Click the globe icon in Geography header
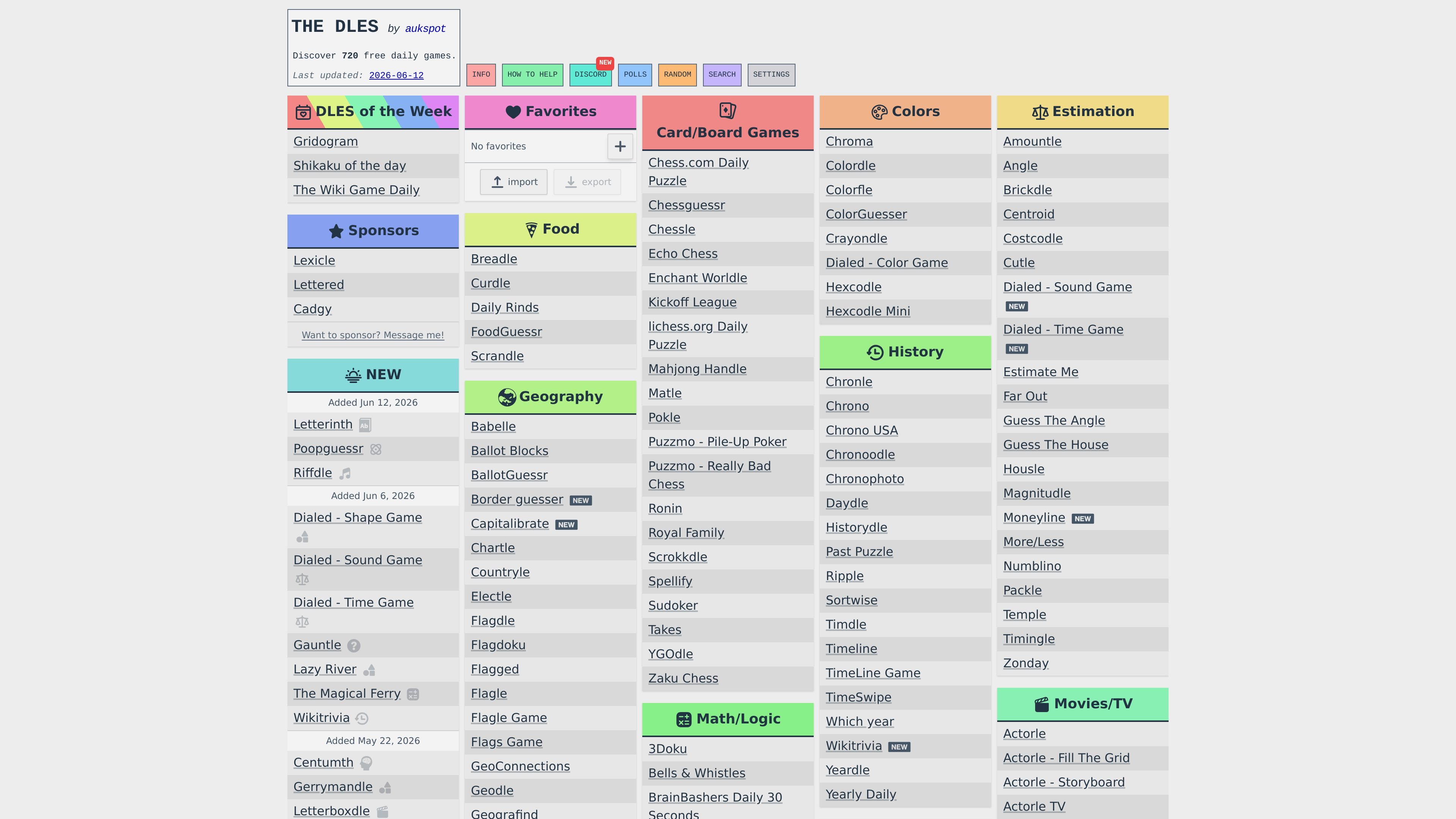The width and height of the screenshot is (1456, 819). [507, 397]
